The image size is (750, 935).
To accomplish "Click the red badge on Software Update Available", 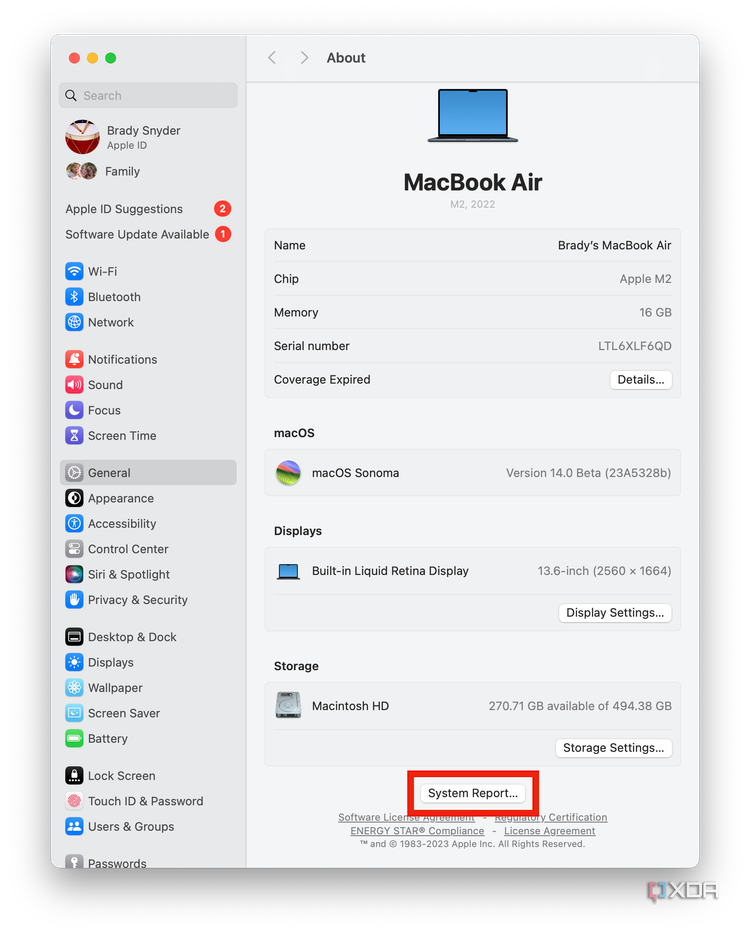I will coord(223,234).
